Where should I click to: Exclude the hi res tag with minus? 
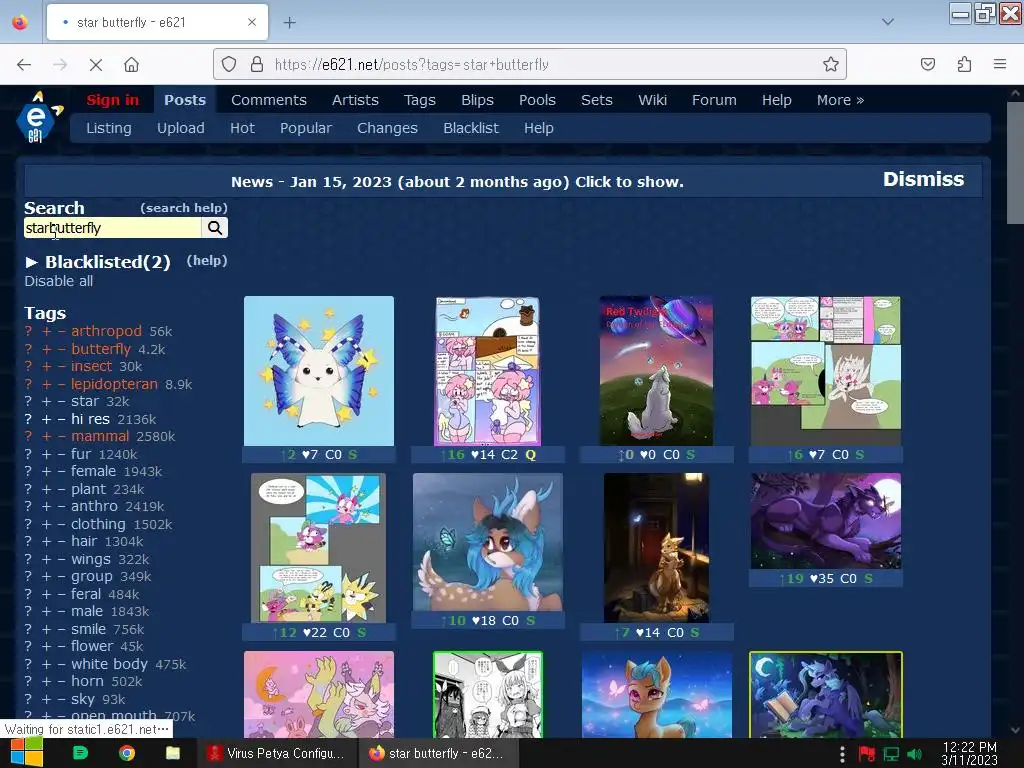(x=61, y=419)
